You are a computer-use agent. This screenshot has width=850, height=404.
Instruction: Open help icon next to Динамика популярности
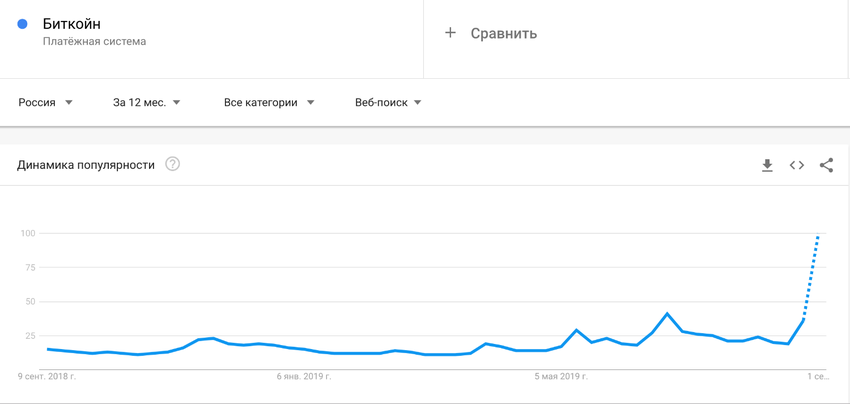pos(172,164)
